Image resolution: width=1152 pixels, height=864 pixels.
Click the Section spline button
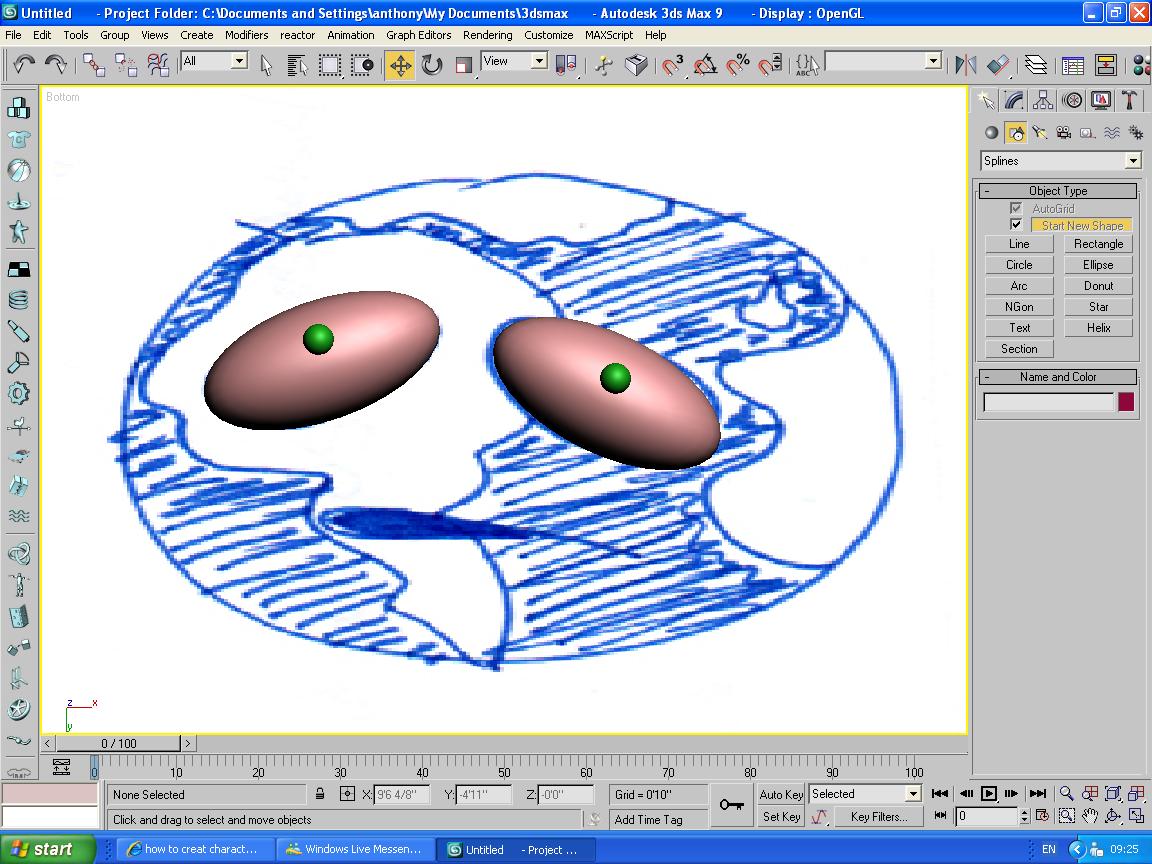[1019, 349]
